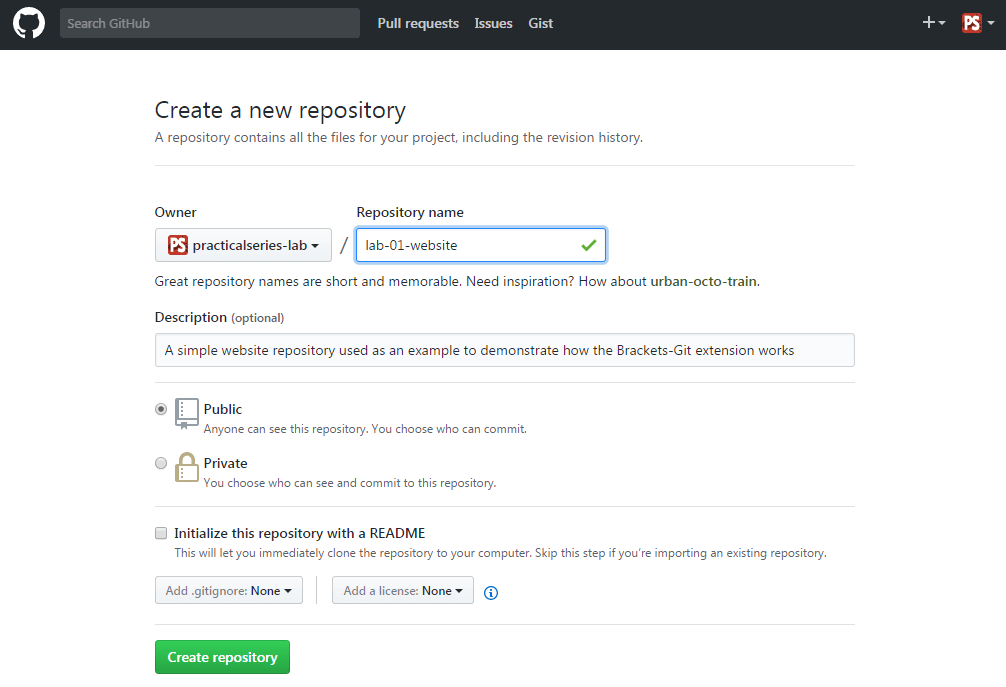Select the Private radio button
The width and height of the screenshot is (1006, 687).
161,463
